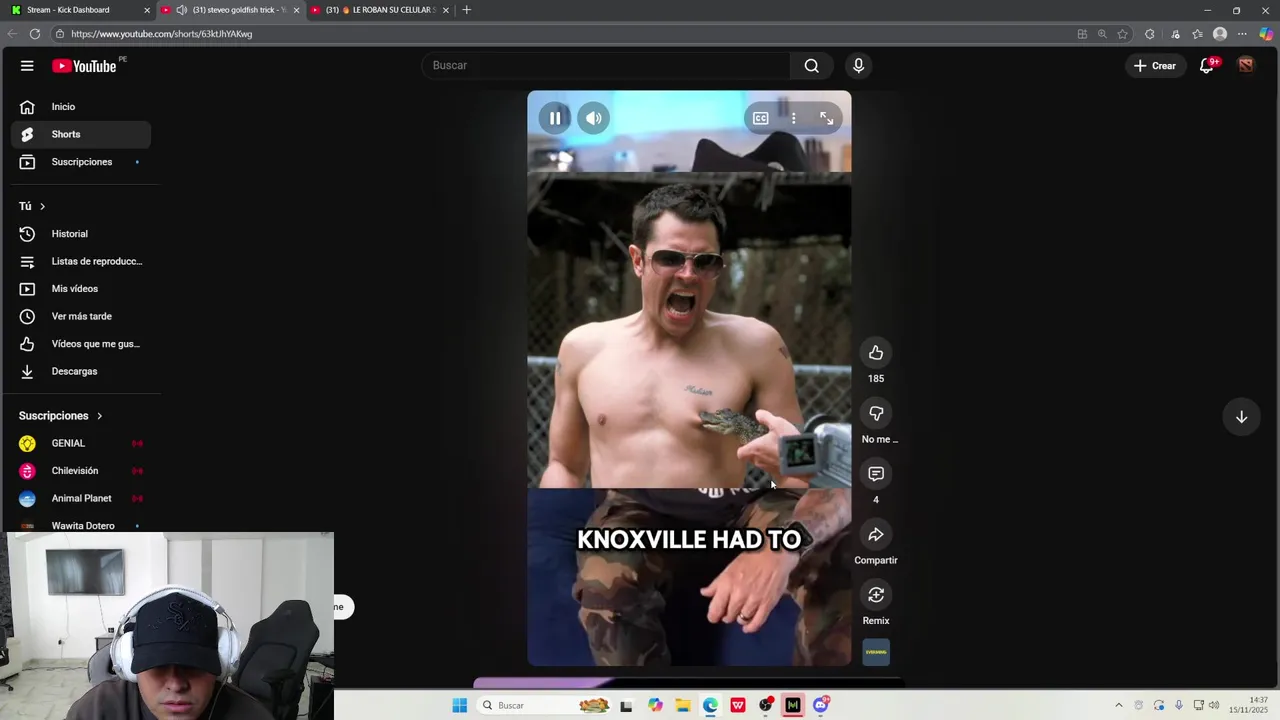Open WPS Office from the taskbar
The width and height of the screenshot is (1280, 720).
[738, 705]
